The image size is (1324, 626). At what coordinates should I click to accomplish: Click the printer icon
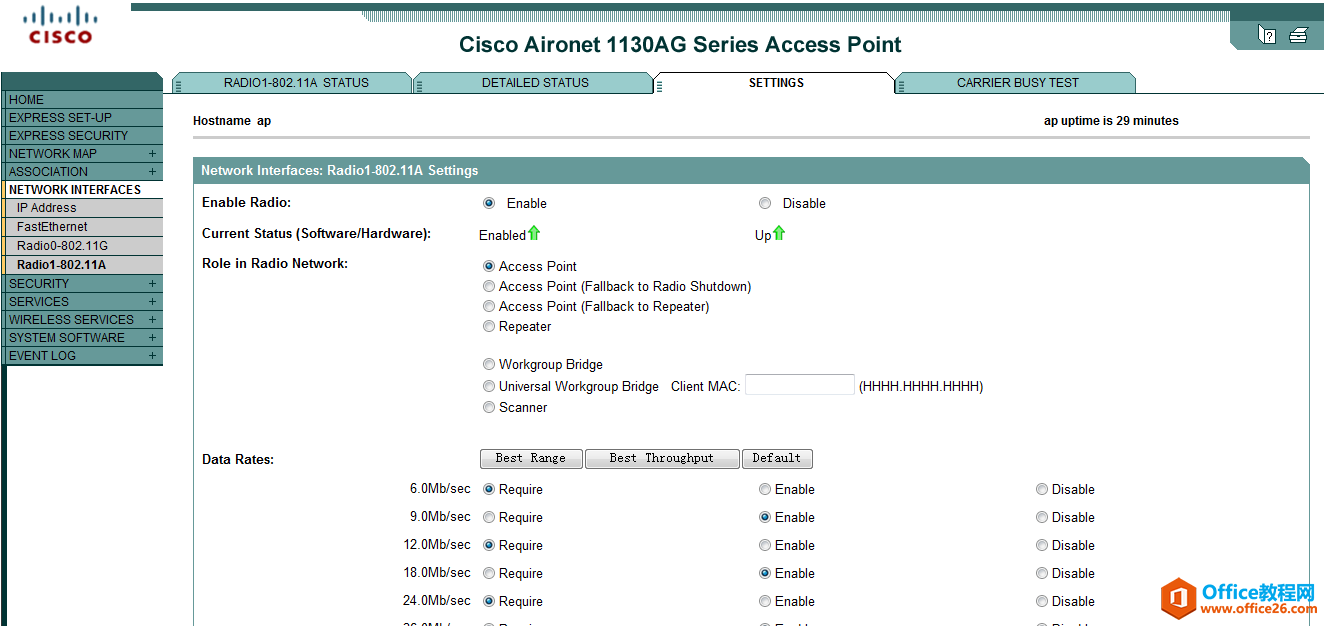1298,35
